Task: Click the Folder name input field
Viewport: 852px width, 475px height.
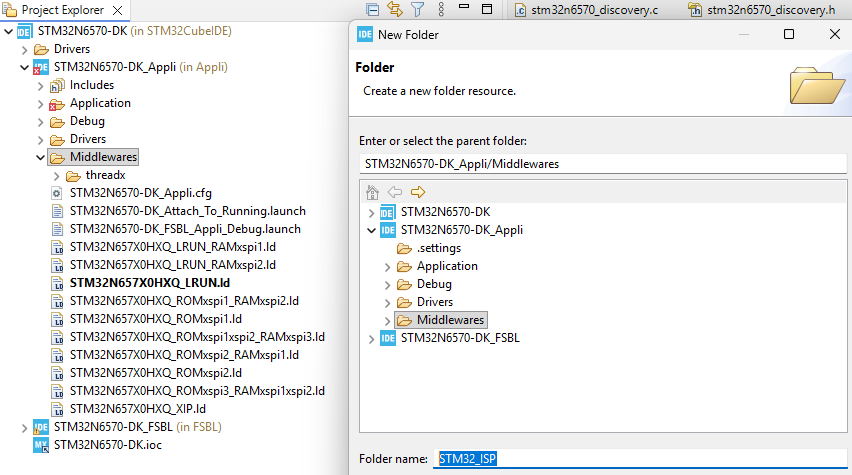Action: coord(640,459)
